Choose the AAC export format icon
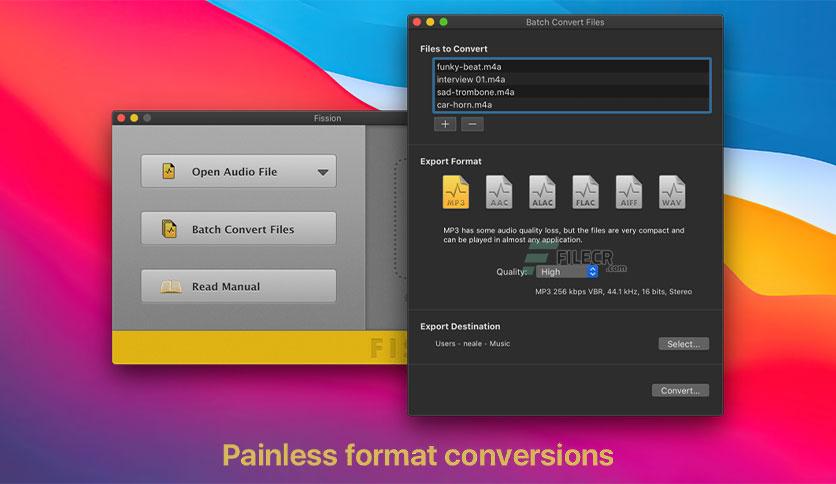836x484 pixels. pyautogui.click(x=499, y=192)
